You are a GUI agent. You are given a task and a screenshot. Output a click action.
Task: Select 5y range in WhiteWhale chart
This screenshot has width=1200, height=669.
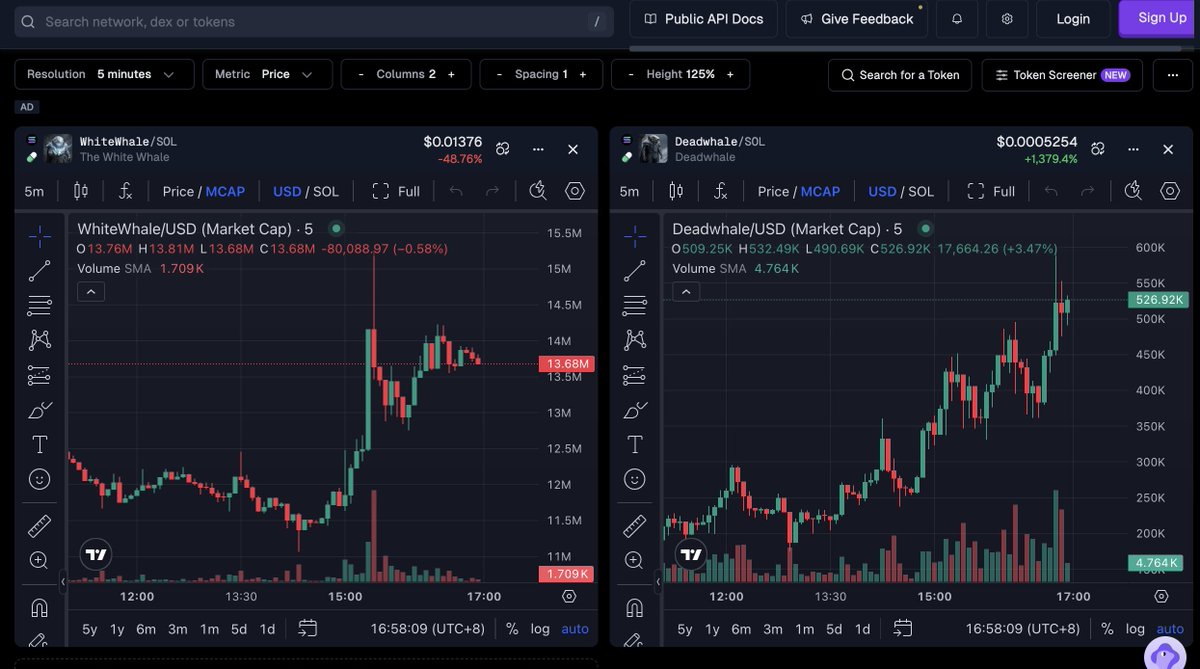point(90,629)
